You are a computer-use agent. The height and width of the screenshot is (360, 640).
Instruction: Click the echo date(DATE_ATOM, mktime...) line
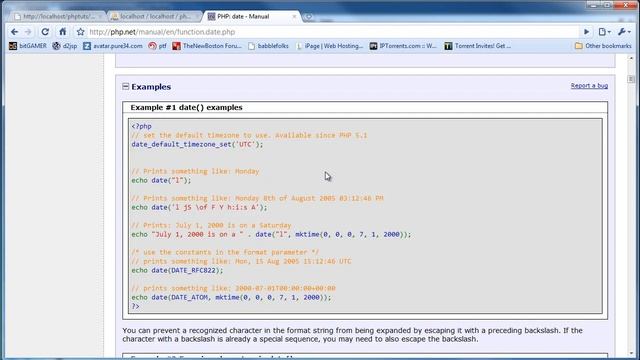231,297
